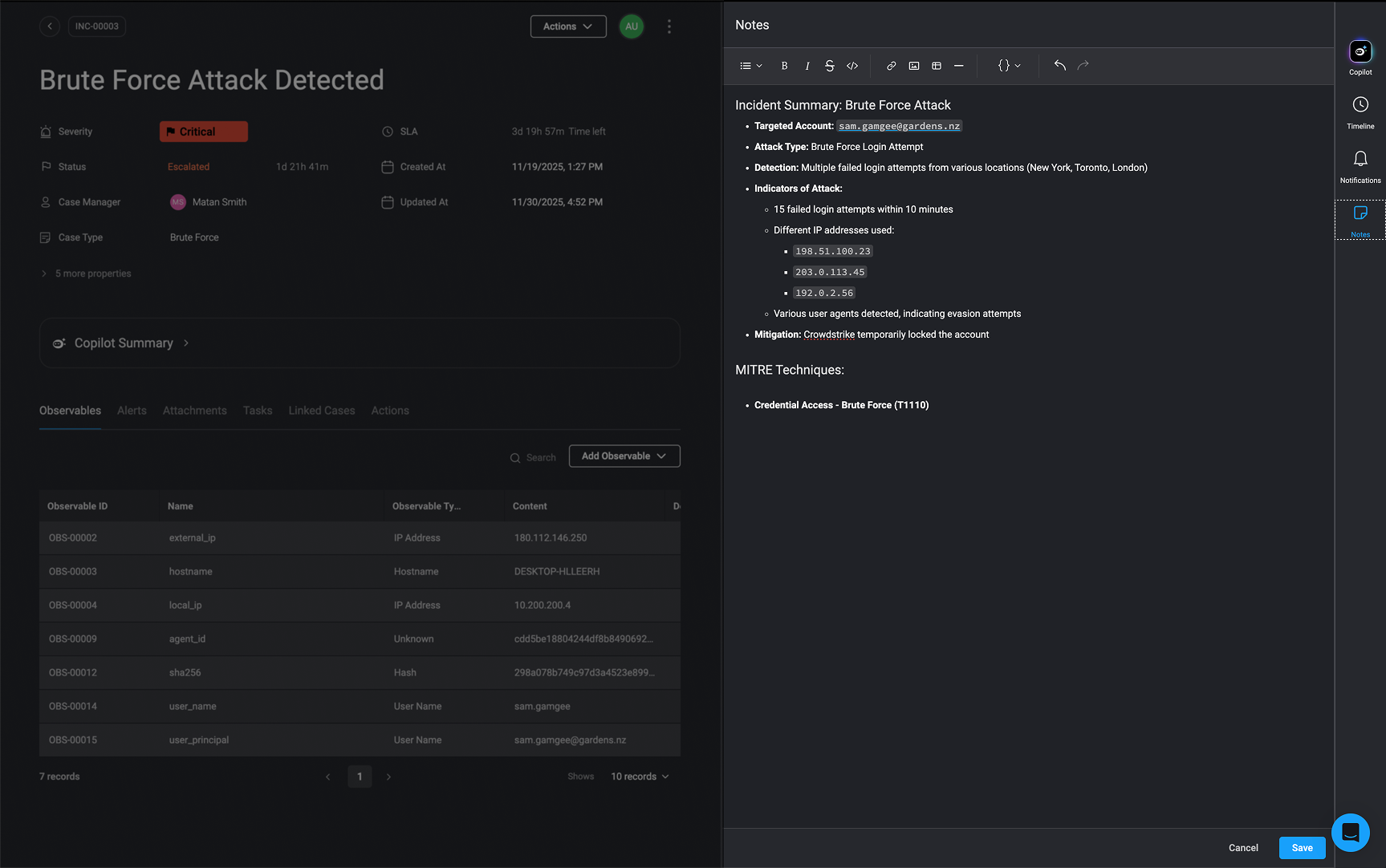Insert a link using the link icon
The width and height of the screenshot is (1386, 868).
coord(891,66)
